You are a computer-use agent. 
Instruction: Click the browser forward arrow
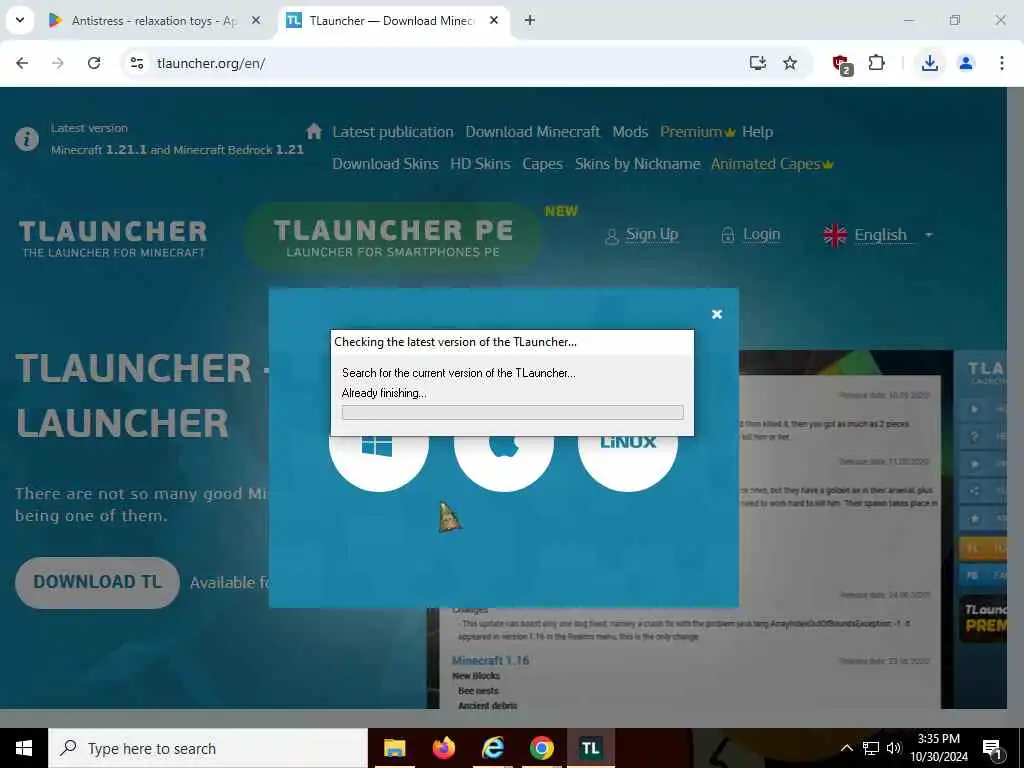[x=58, y=63]
